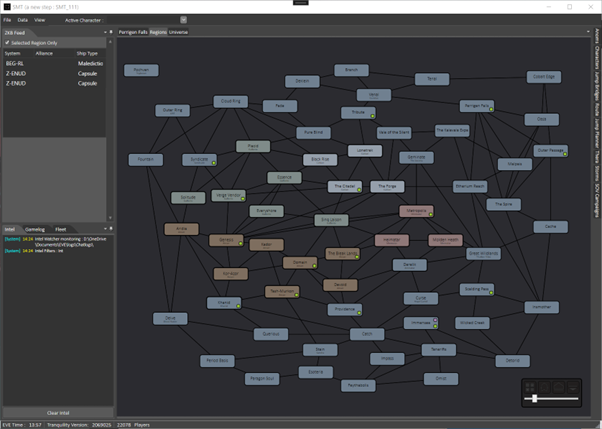602x429 pixels.
Task: Click the green marker on The Citadel node
Action: 358,190
